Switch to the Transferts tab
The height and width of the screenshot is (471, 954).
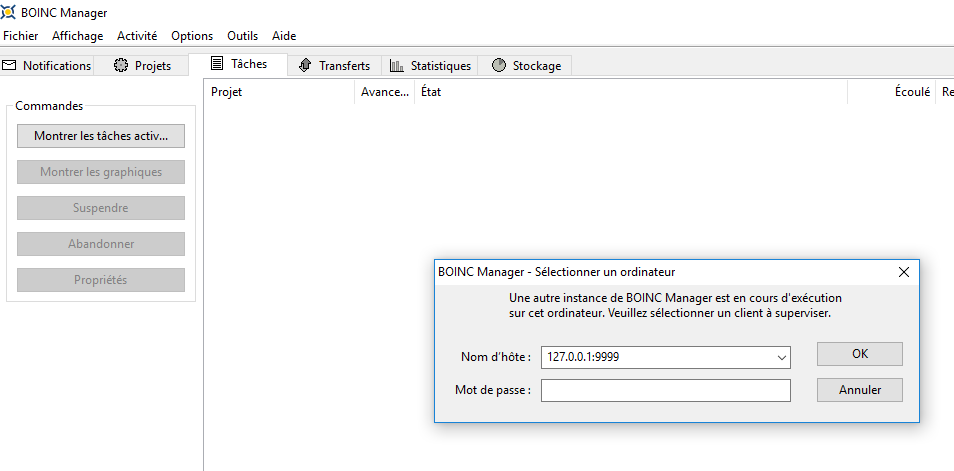334,65
